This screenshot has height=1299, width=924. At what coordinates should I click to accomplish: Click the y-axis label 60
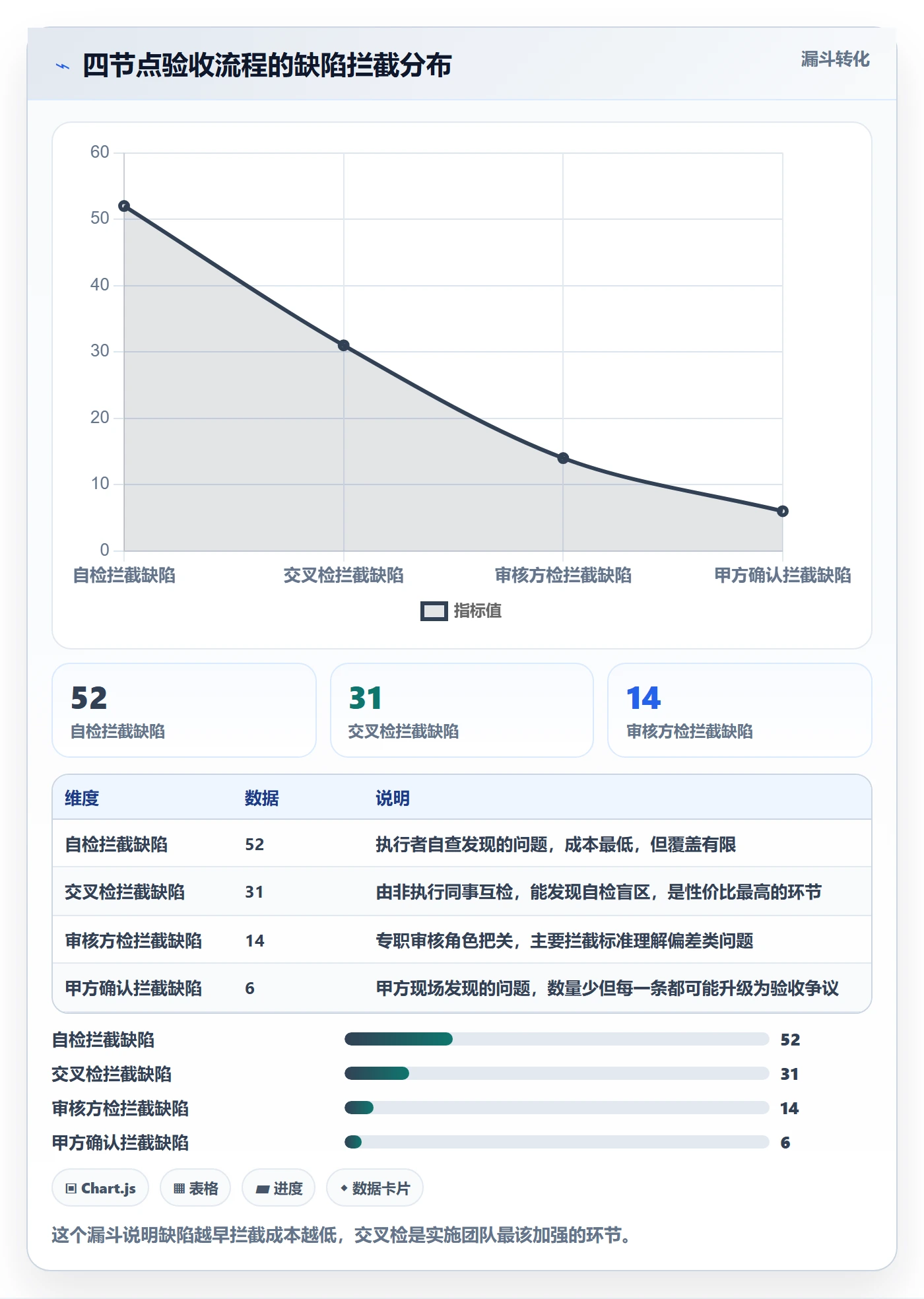(x=100, y=152)
